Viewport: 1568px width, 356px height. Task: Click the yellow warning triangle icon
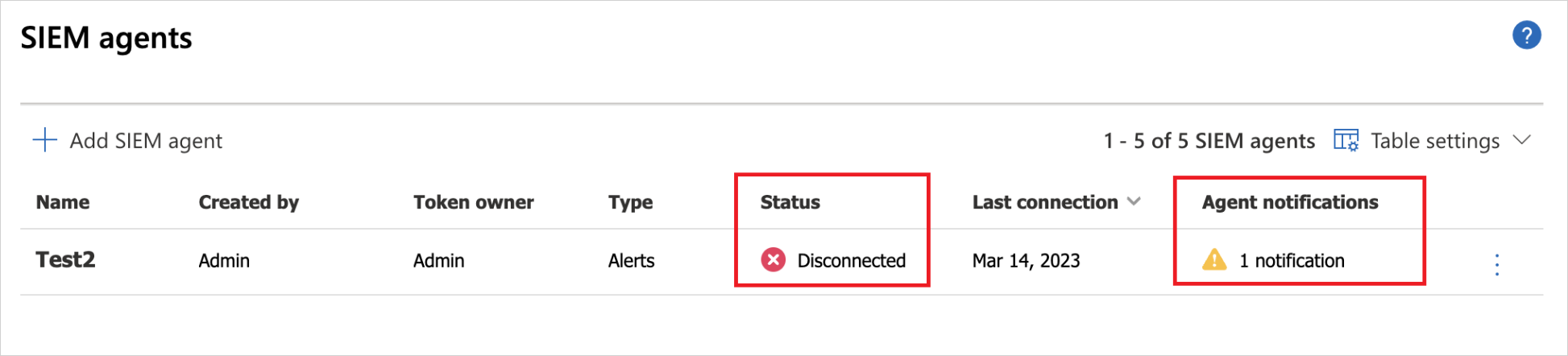coord(1213,259)
